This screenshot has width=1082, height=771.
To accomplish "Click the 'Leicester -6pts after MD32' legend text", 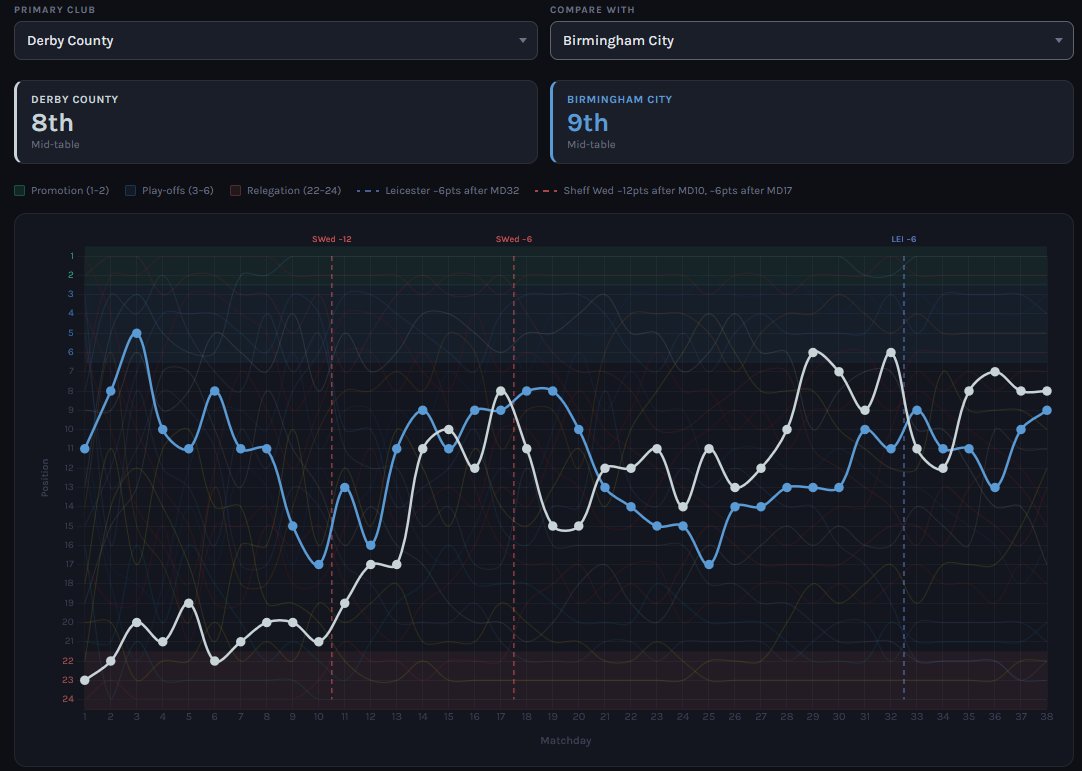I will click(x=452, y=191).
